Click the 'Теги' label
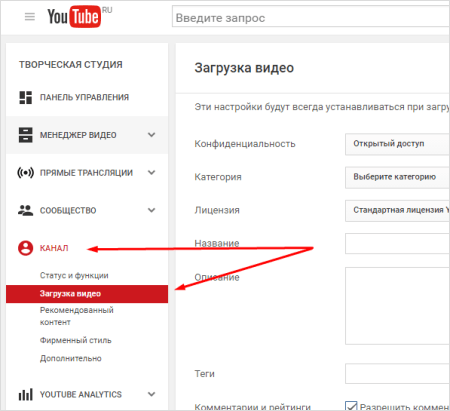Image resolution: width=450 pixels, height=411 pixels. tap(205, 374)
